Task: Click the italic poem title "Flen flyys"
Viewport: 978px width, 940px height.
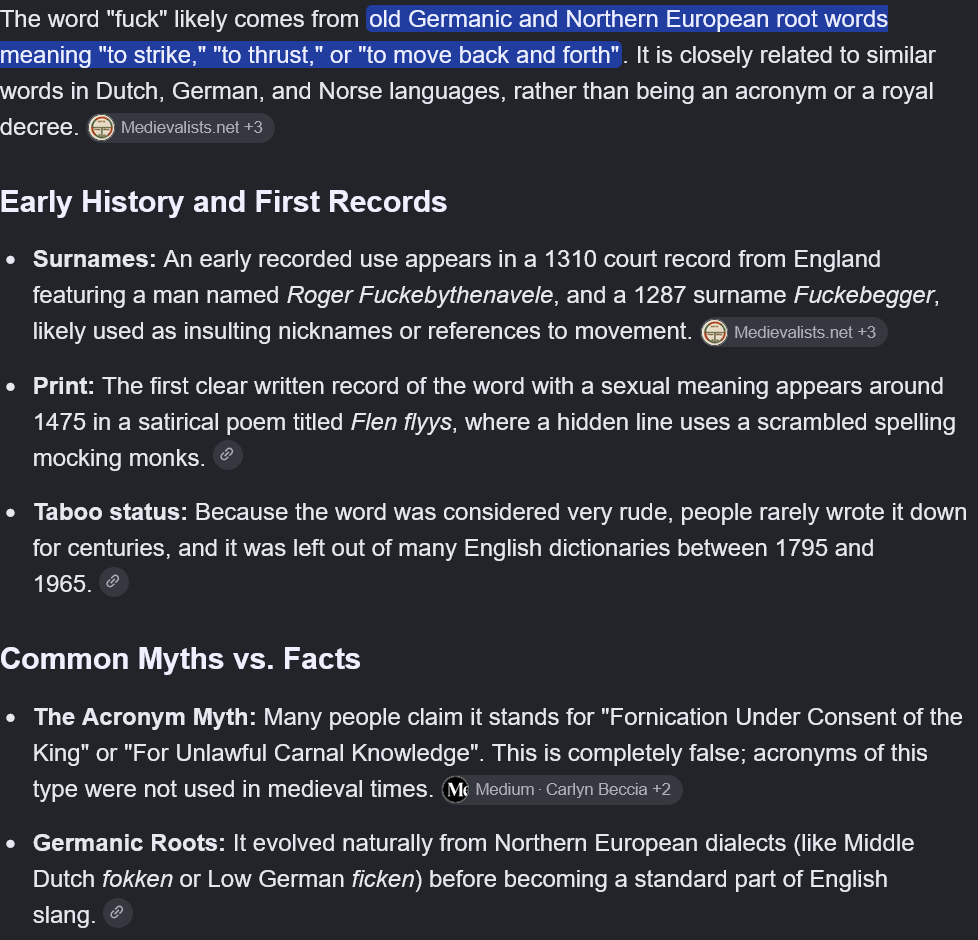Action: click(401, 422)
